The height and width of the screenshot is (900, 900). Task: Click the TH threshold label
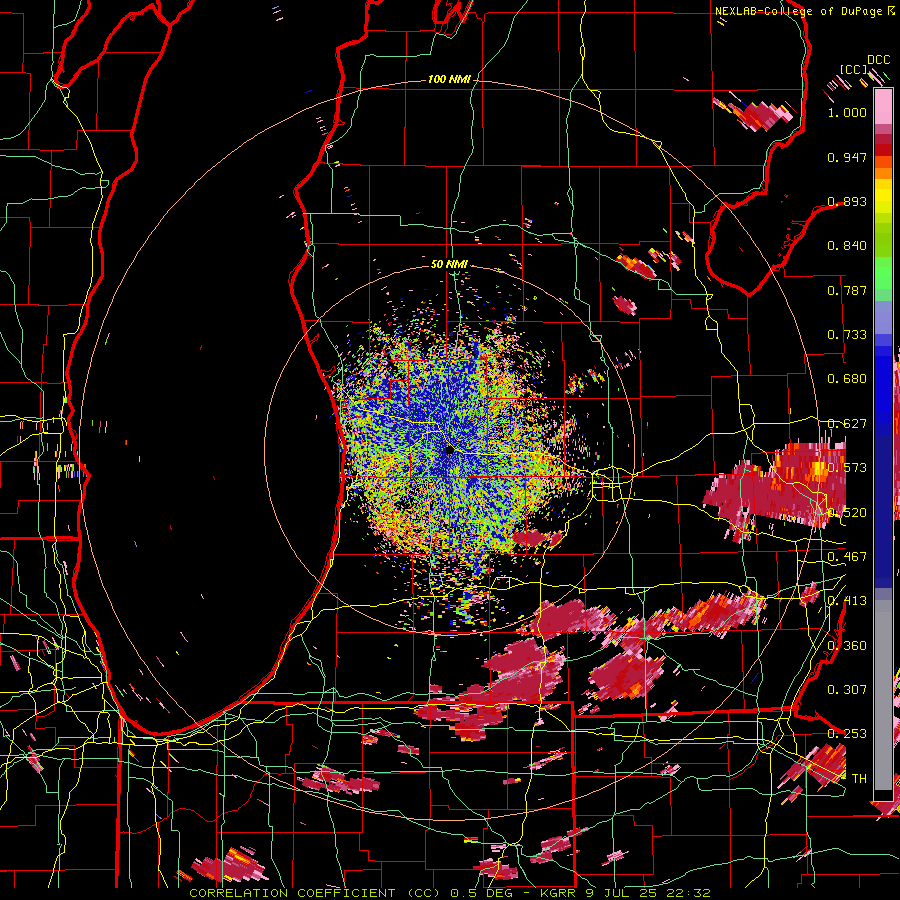(x=859, y=778)
